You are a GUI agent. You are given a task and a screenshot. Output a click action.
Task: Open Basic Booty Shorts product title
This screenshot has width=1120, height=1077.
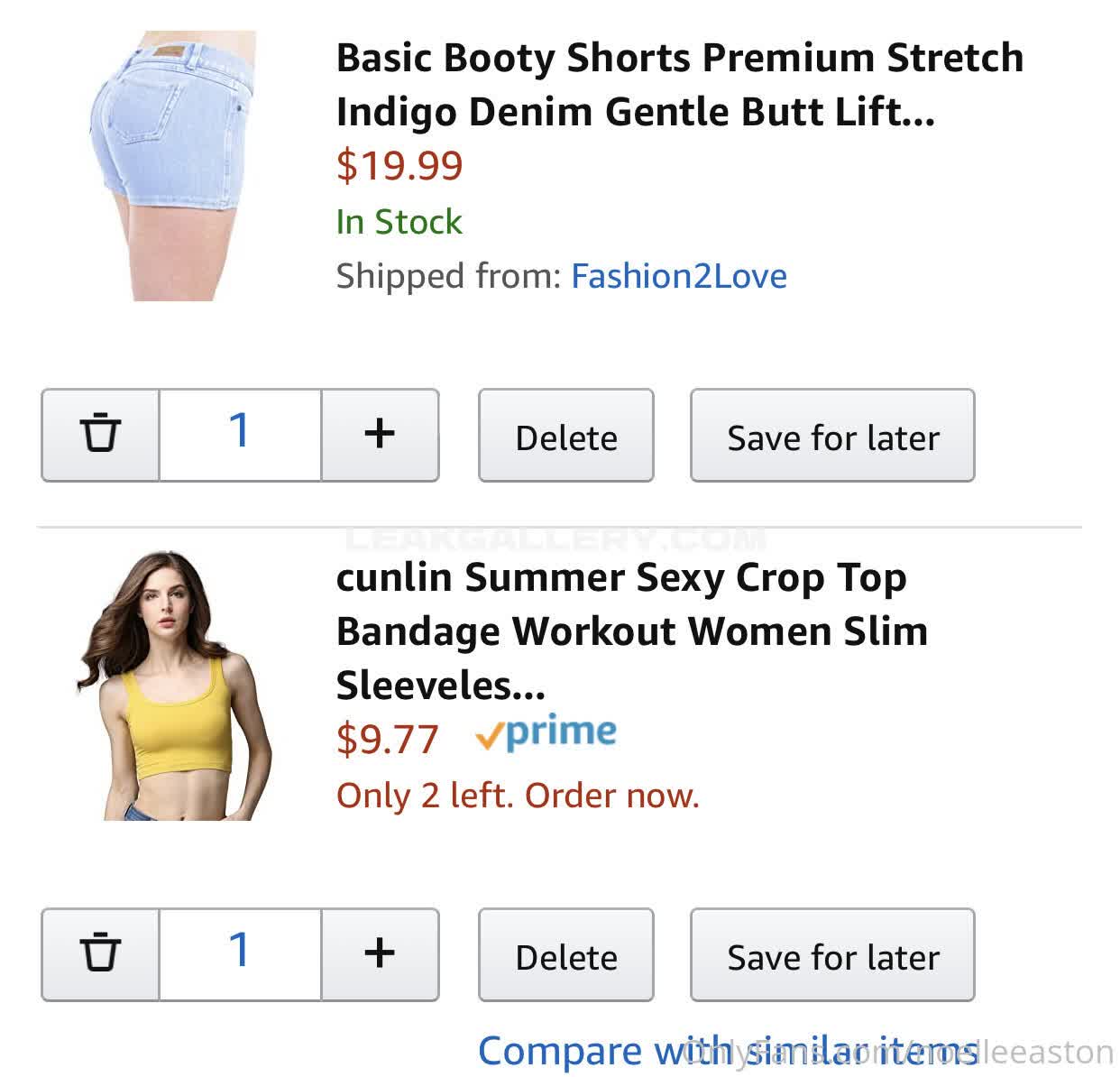tap(679, 85)
